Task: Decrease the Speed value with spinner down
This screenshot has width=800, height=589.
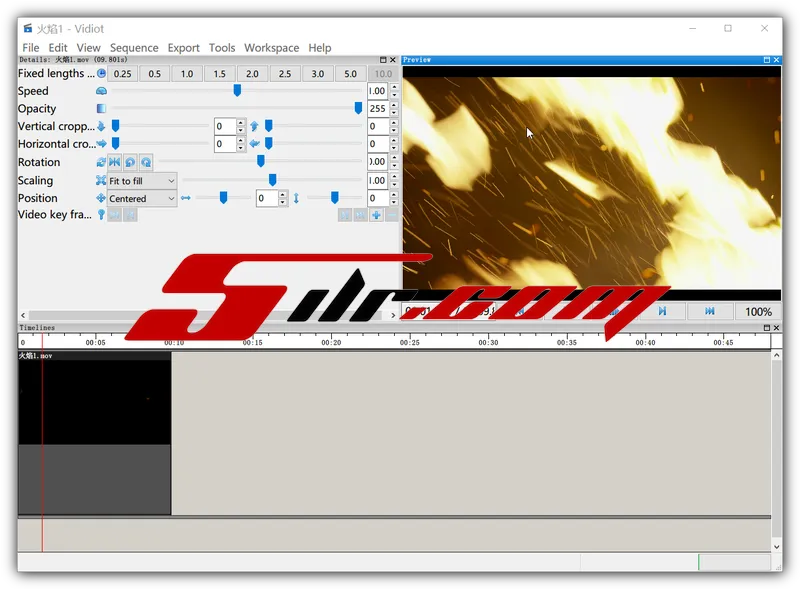Action: (394, 95)
